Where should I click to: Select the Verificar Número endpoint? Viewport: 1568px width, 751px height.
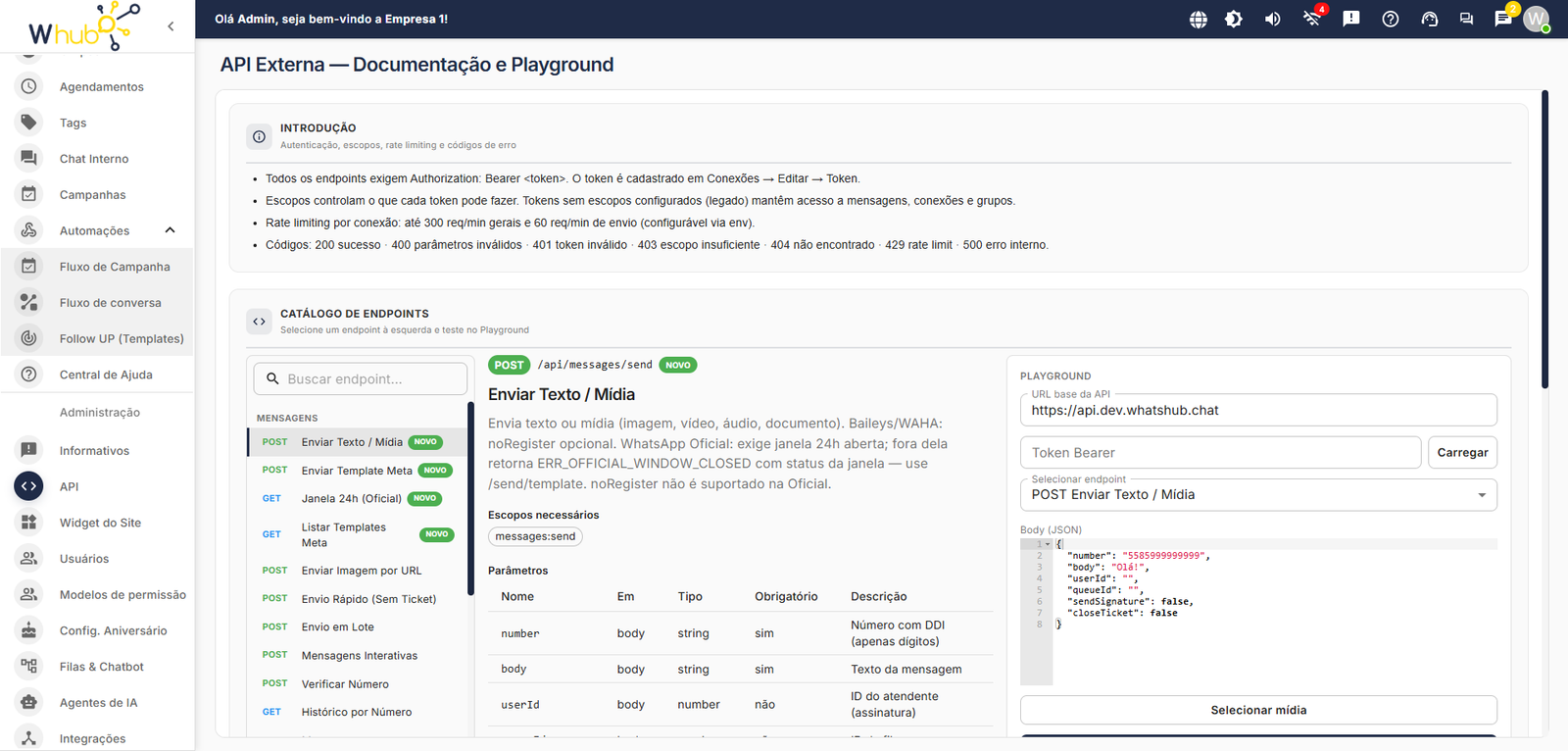click(x=358, y=684)
